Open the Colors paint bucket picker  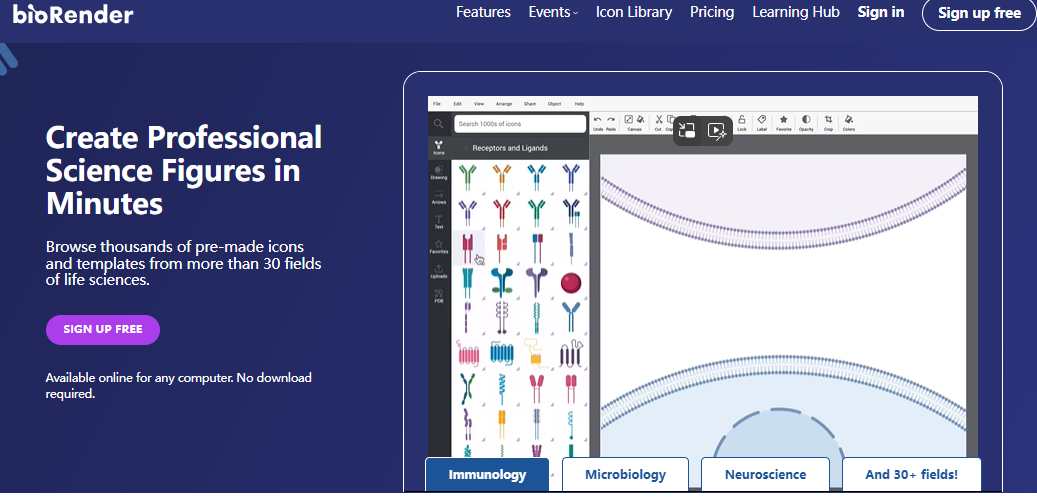click(848, 120)
